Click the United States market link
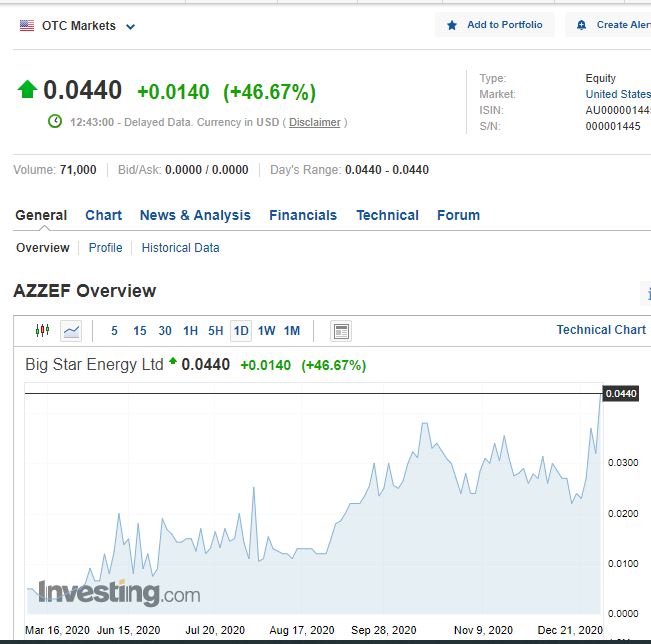 [x=618, y=94]
